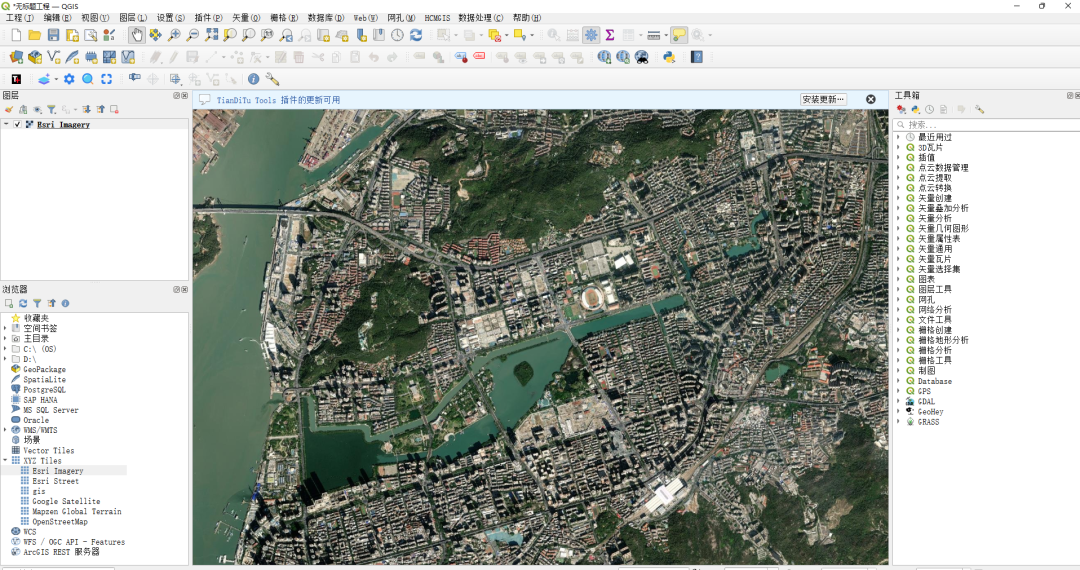This screenshot has width=1080, height=570.
Task: Open the Python console from the toolbar
Action: coord(668,57)
